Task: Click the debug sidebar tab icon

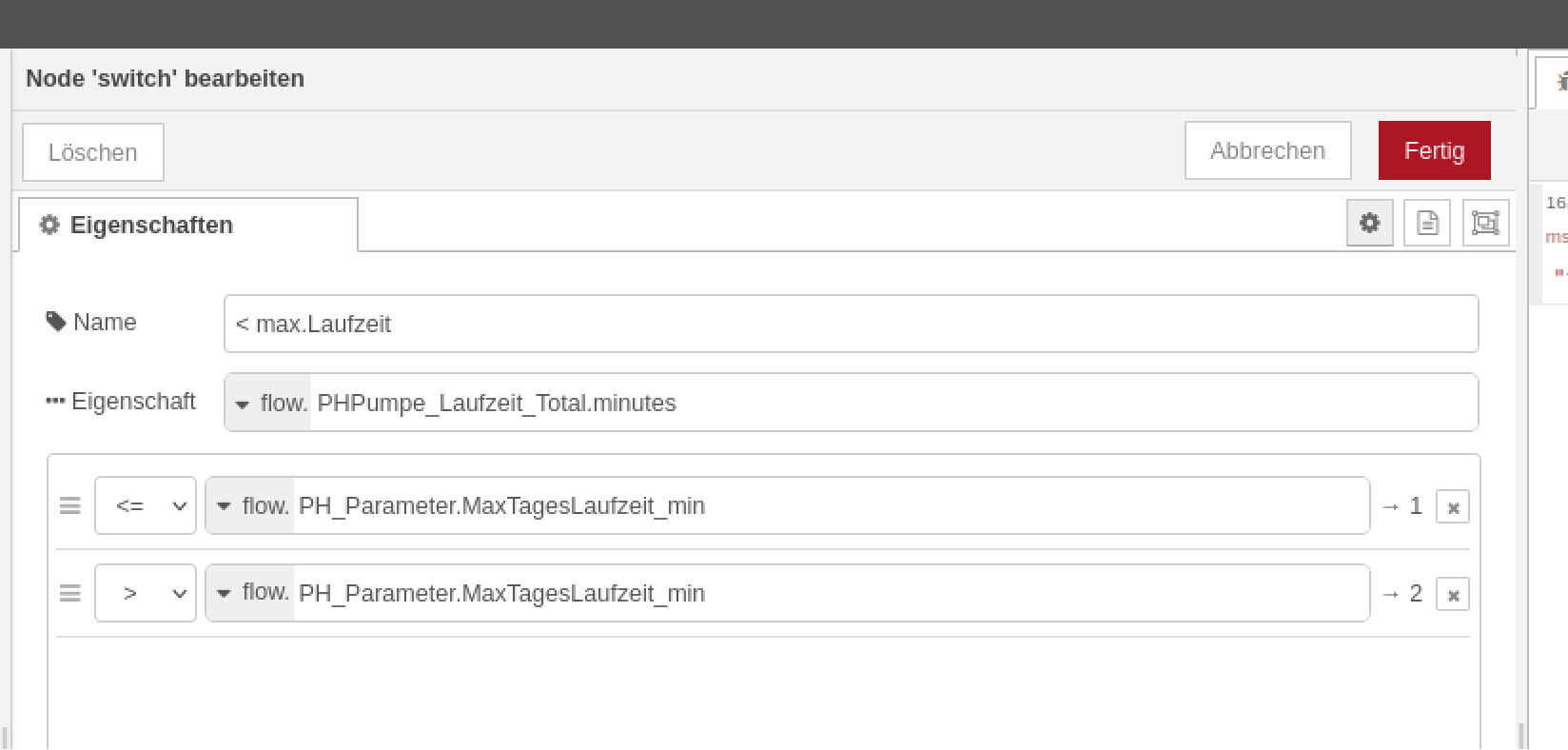Action: 1558,82
